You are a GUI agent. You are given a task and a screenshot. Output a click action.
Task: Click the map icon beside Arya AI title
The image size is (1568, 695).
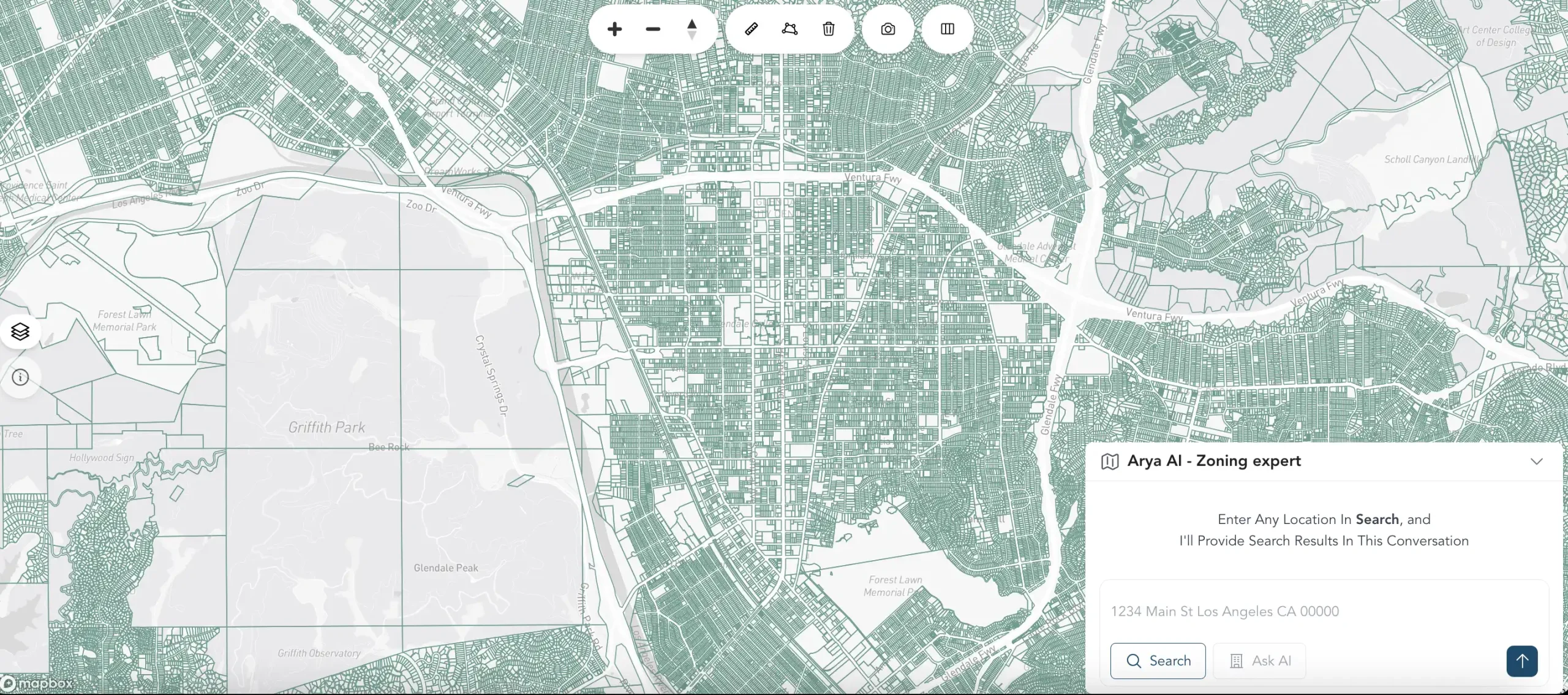1110,461
